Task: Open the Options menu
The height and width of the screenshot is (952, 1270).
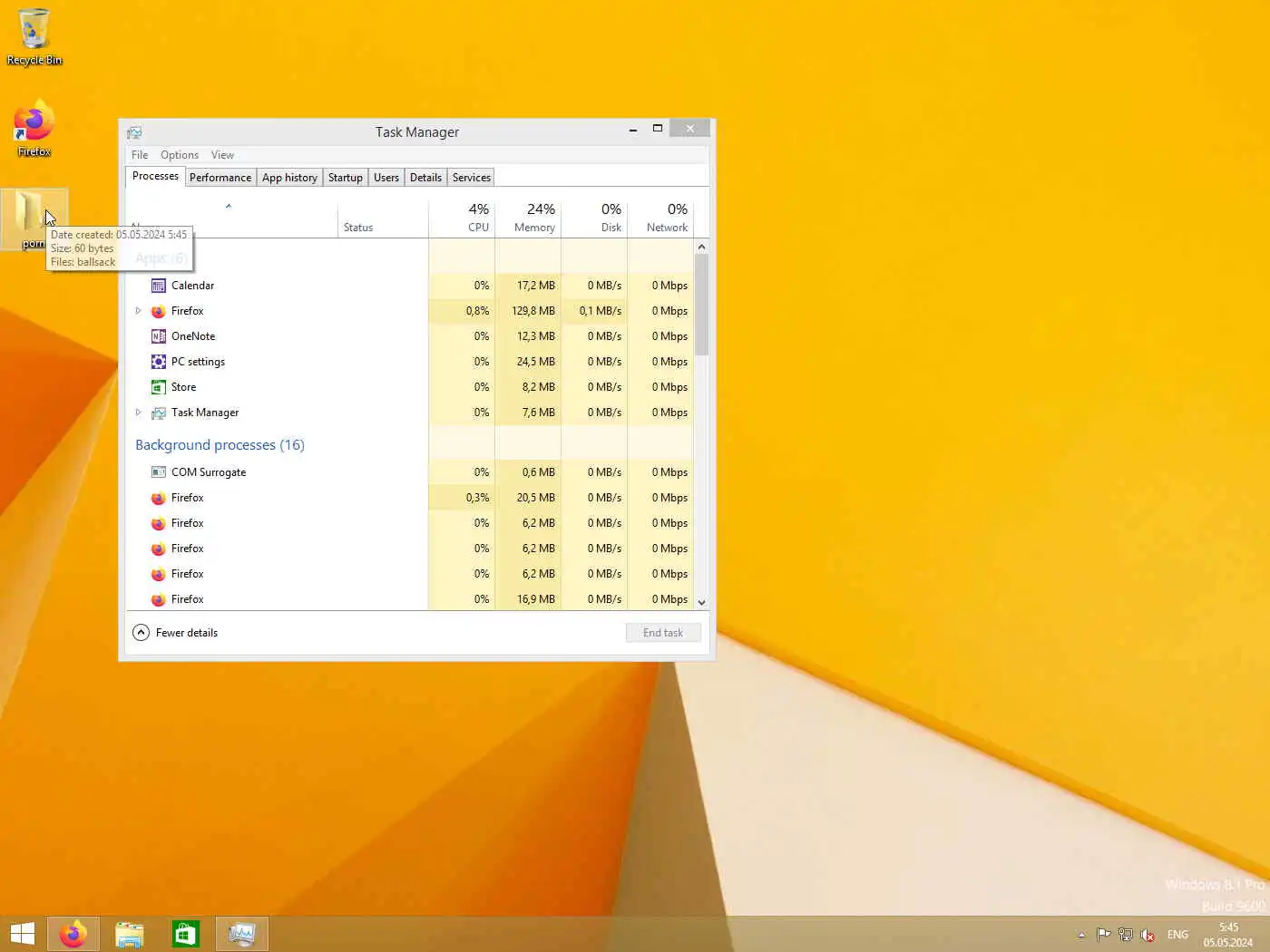Action: pos(180,155)
